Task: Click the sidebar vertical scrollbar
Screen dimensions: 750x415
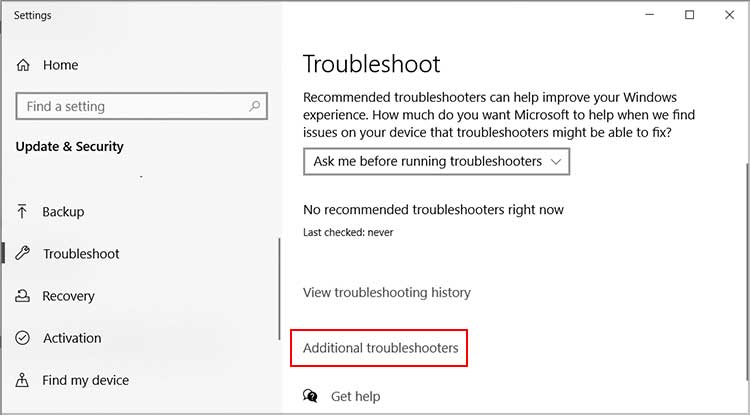Action: click(279, 288)
